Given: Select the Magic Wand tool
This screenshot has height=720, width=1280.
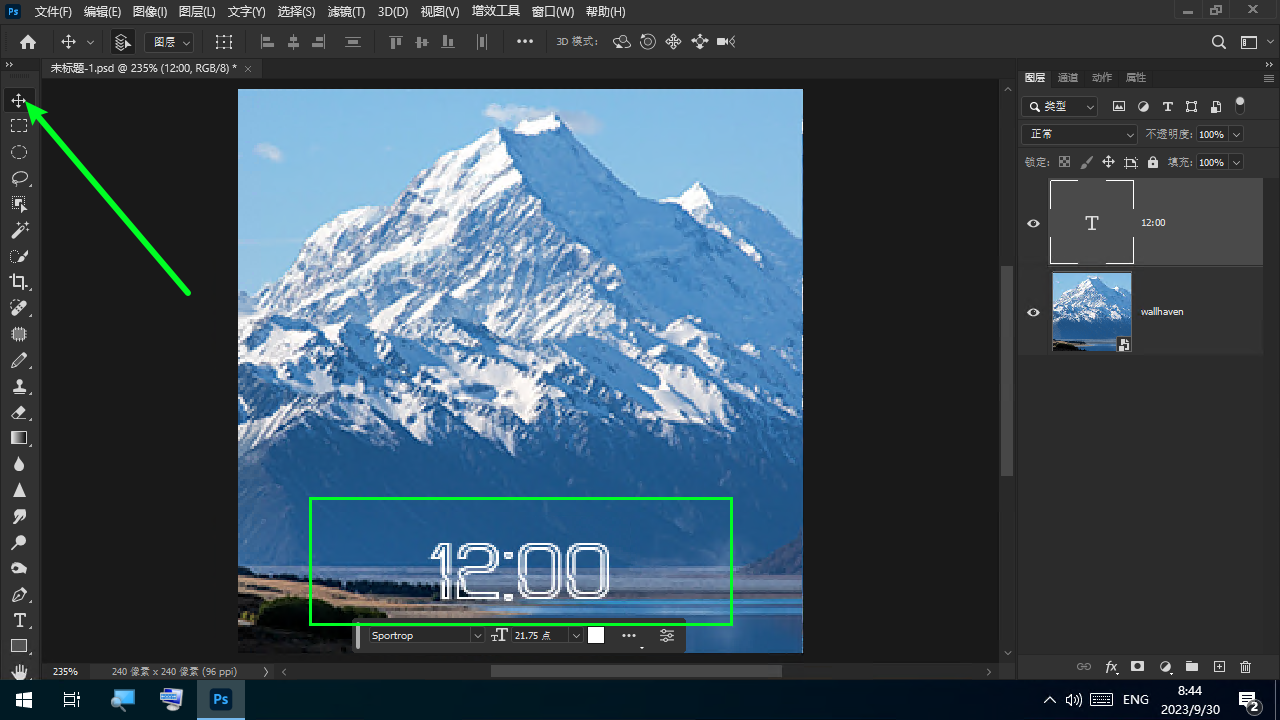Looking at the screenshot, I should coord(19,230).
